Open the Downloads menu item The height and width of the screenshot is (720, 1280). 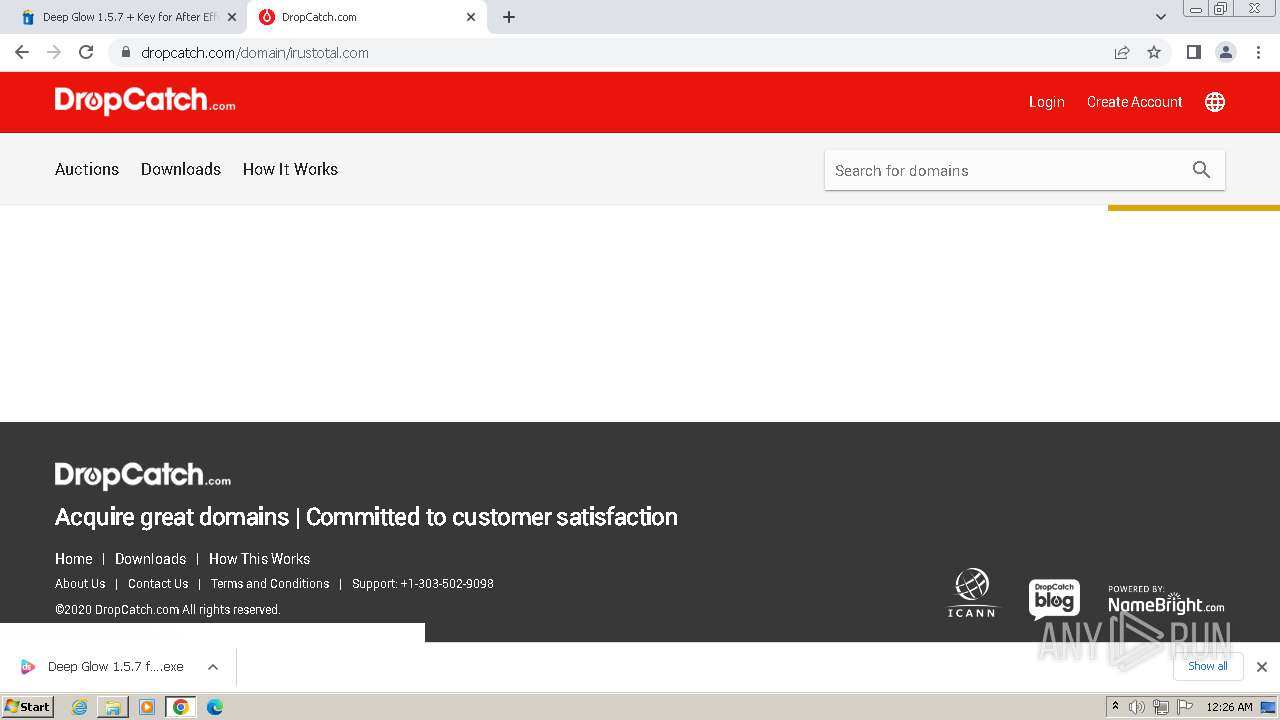181,169
